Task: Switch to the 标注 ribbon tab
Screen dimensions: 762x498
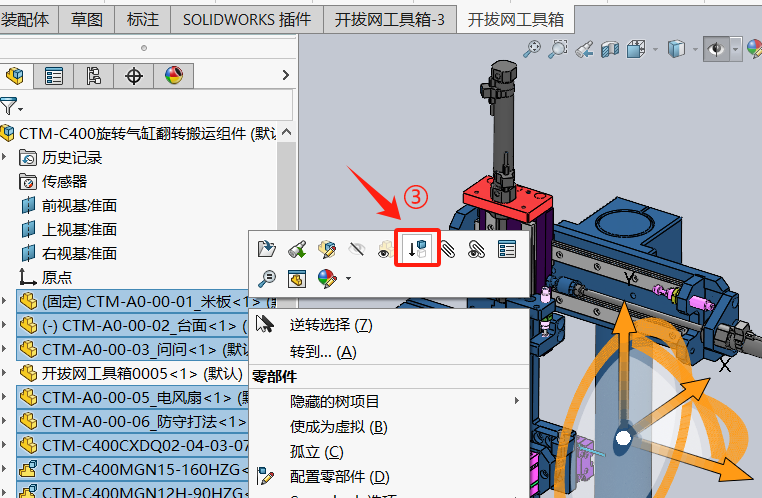Action: click(142, 20)
